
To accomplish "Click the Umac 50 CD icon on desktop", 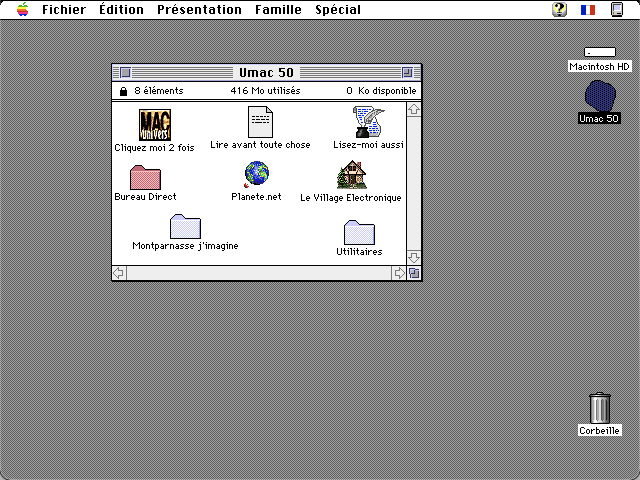I will 600,96.
